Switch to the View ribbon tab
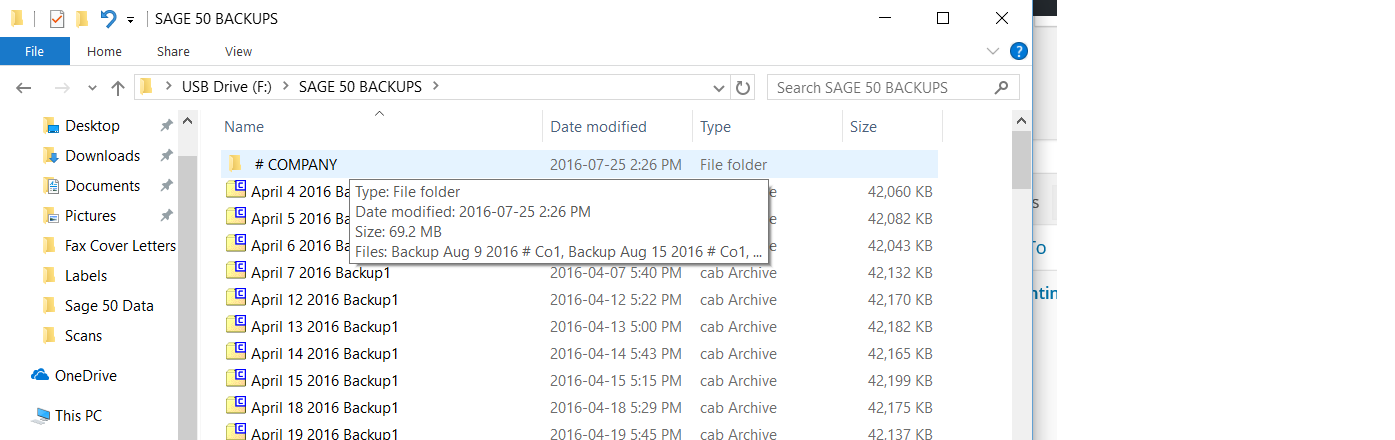The width and height of the screenshot is (1395, 440). tap(238, 51)
